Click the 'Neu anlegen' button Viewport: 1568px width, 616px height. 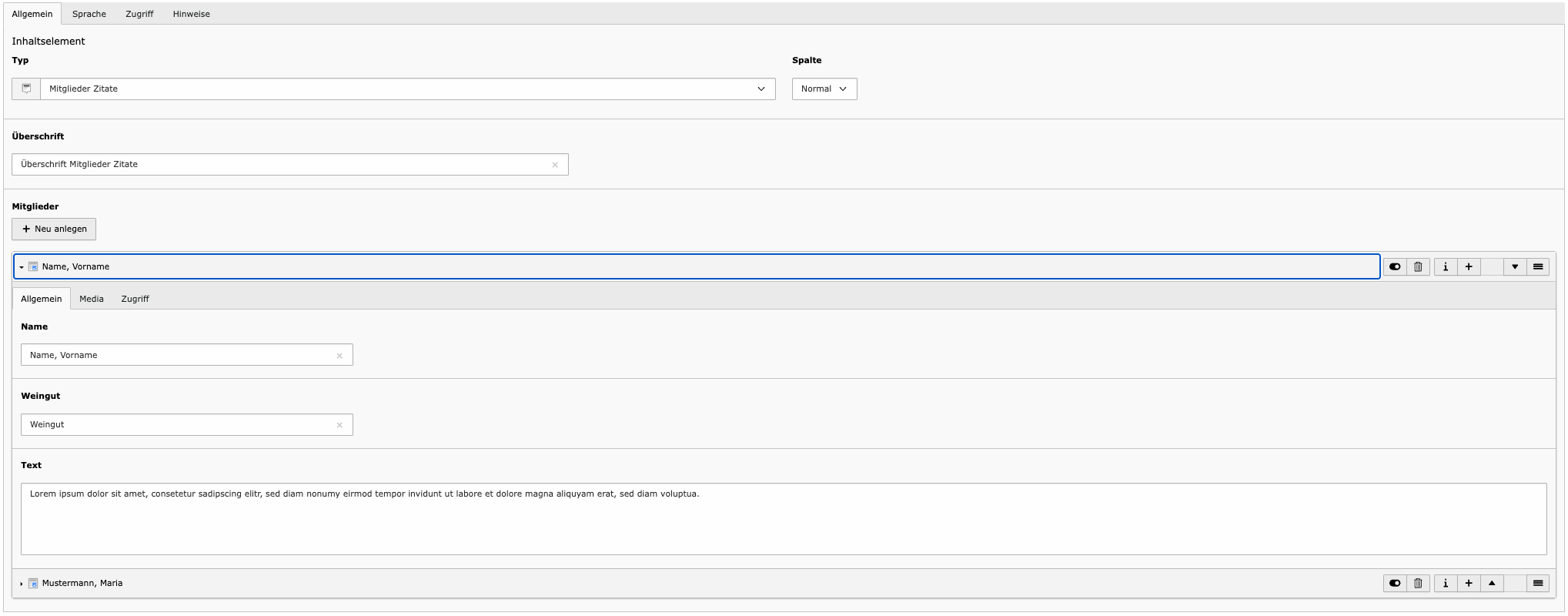tap(54, 229)
